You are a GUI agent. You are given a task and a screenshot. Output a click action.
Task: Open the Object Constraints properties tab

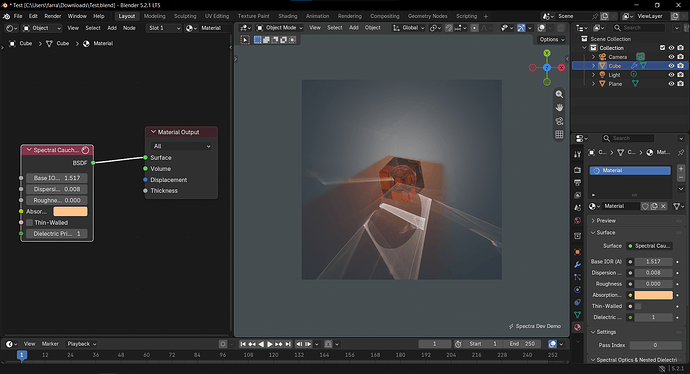pos(577,302)
